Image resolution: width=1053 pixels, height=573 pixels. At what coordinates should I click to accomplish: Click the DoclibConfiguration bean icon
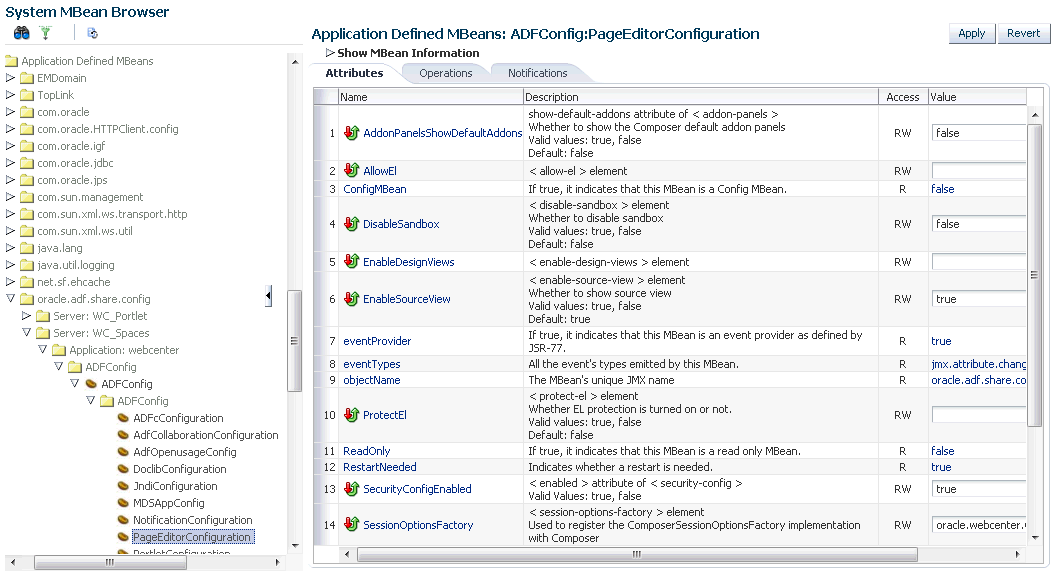tap(123, 468)
